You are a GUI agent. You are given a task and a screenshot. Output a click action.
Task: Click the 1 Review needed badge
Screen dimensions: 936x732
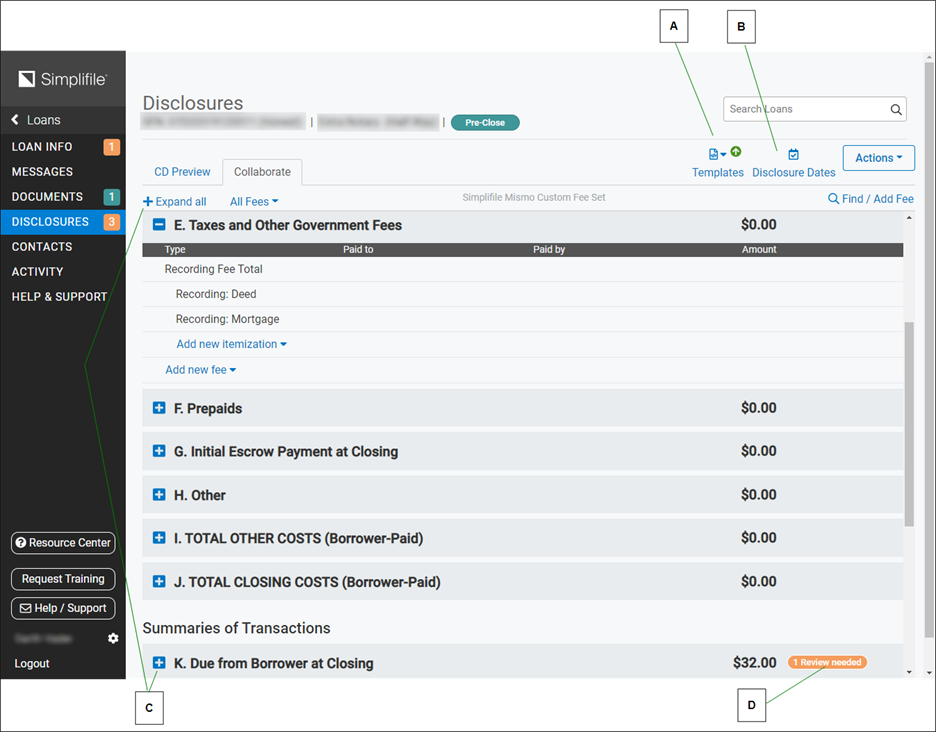827,662
